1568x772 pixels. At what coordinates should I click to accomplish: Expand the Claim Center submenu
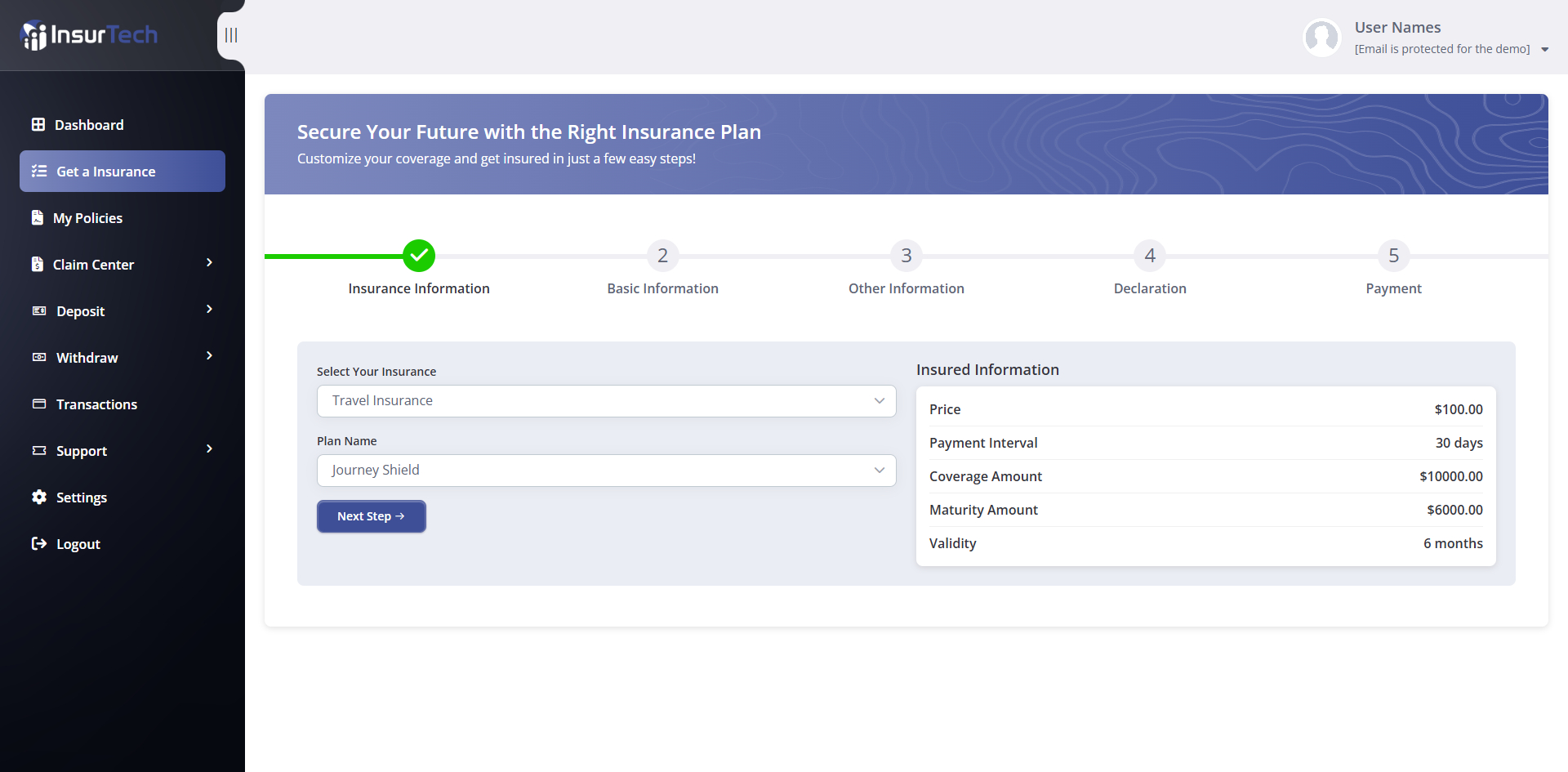click(x=209, y=263)
